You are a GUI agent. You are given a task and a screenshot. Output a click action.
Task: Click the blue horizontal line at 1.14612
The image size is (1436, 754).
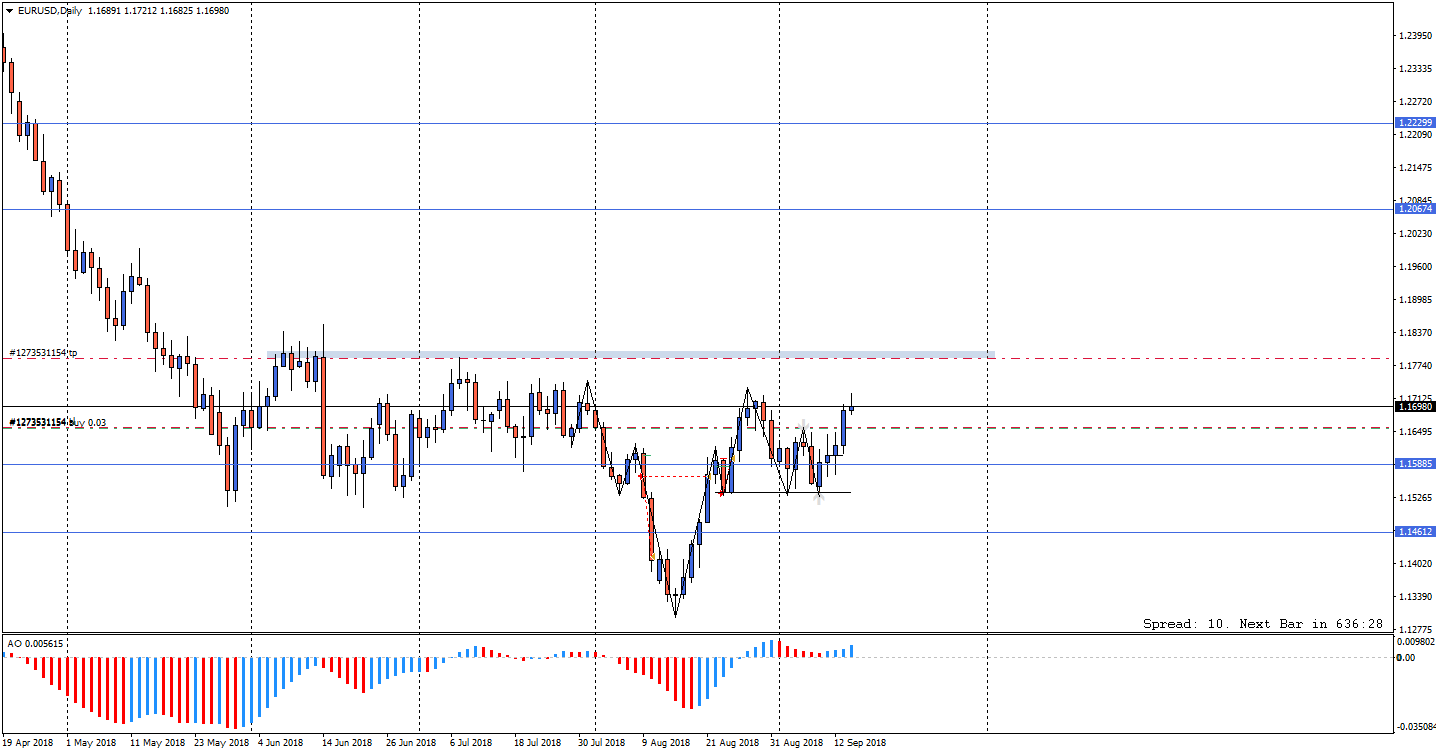[x=700, y=533]
